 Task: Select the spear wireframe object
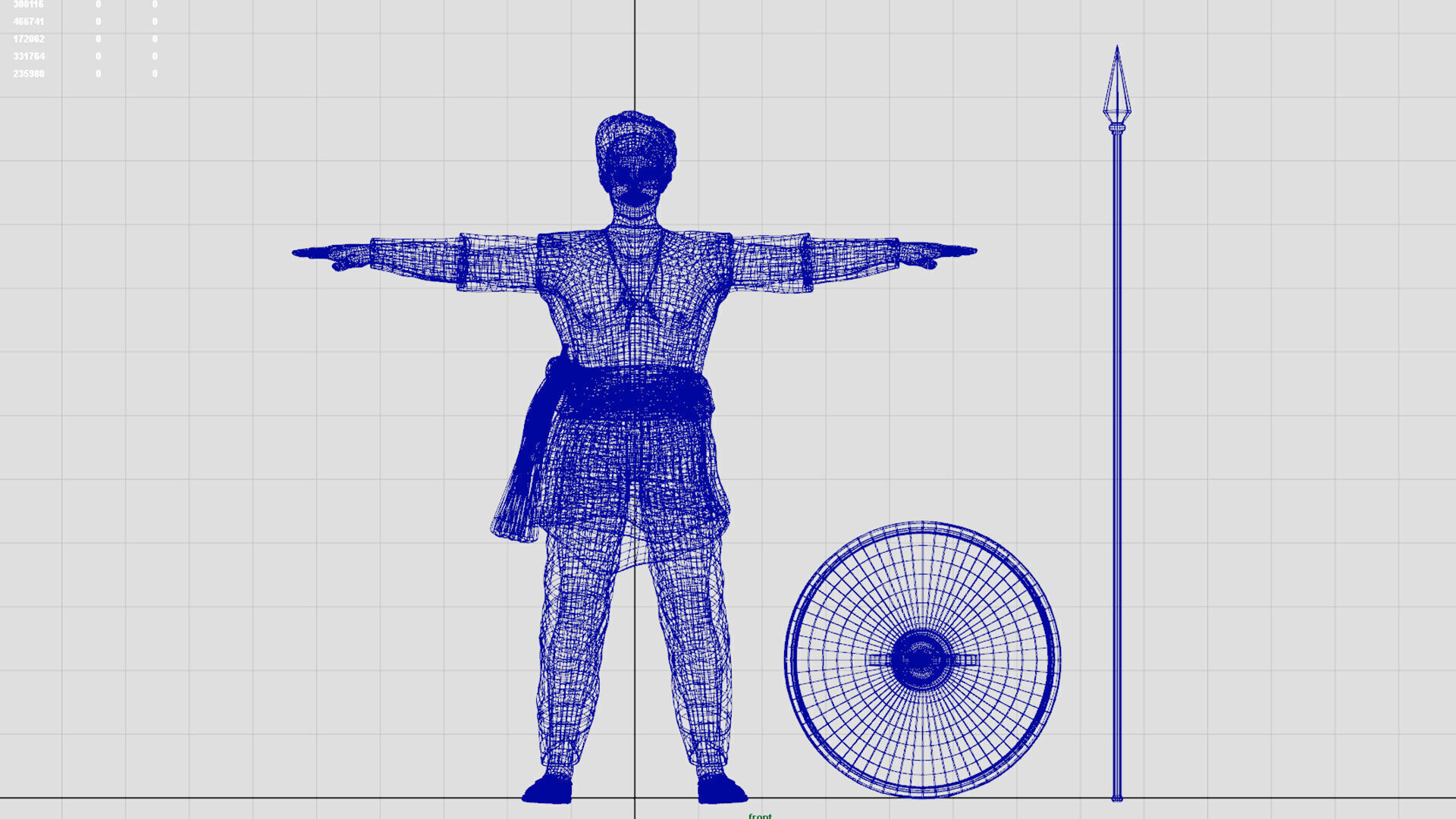point(1117,423)
